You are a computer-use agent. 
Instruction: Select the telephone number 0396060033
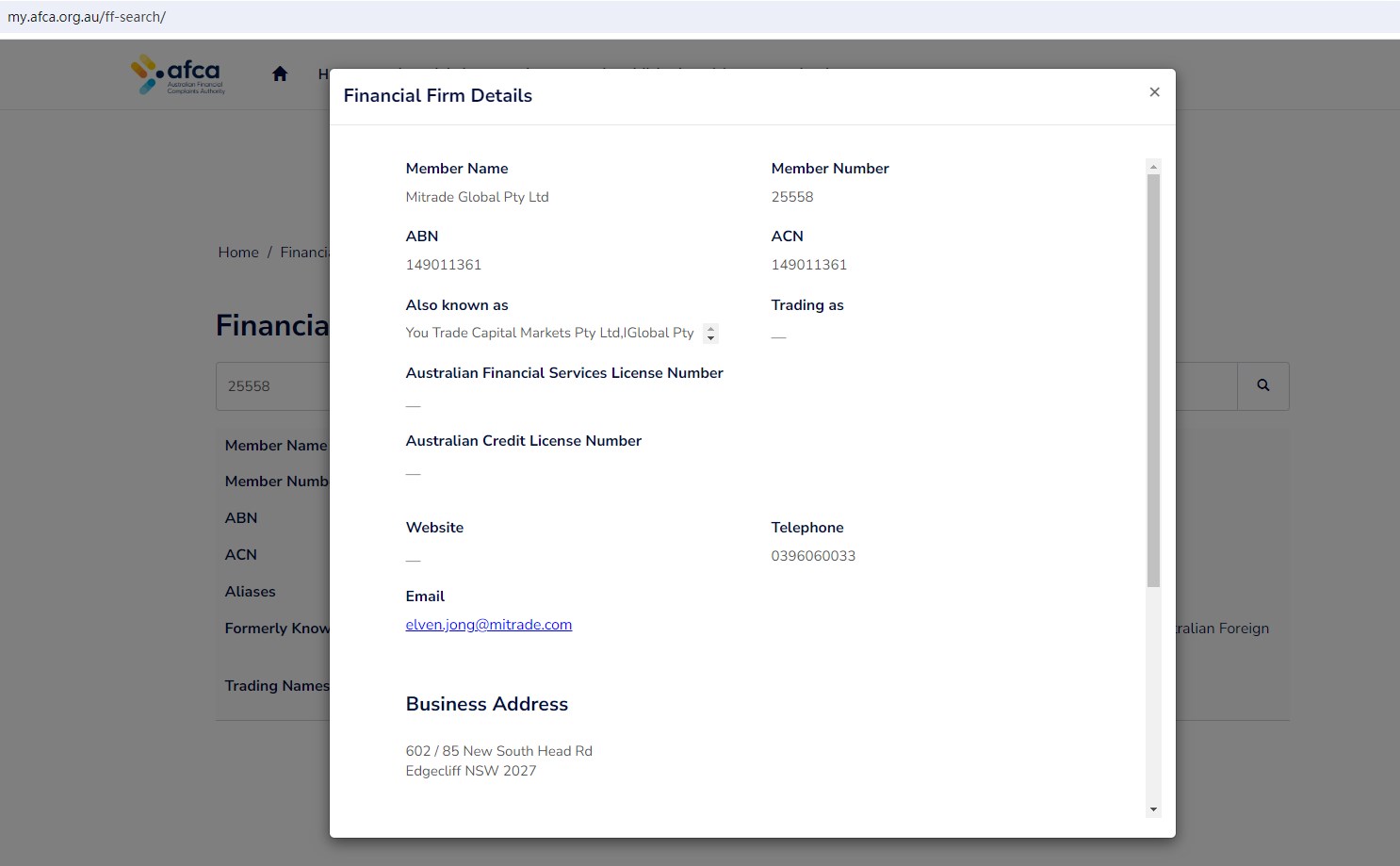click(x=814, y=556)
